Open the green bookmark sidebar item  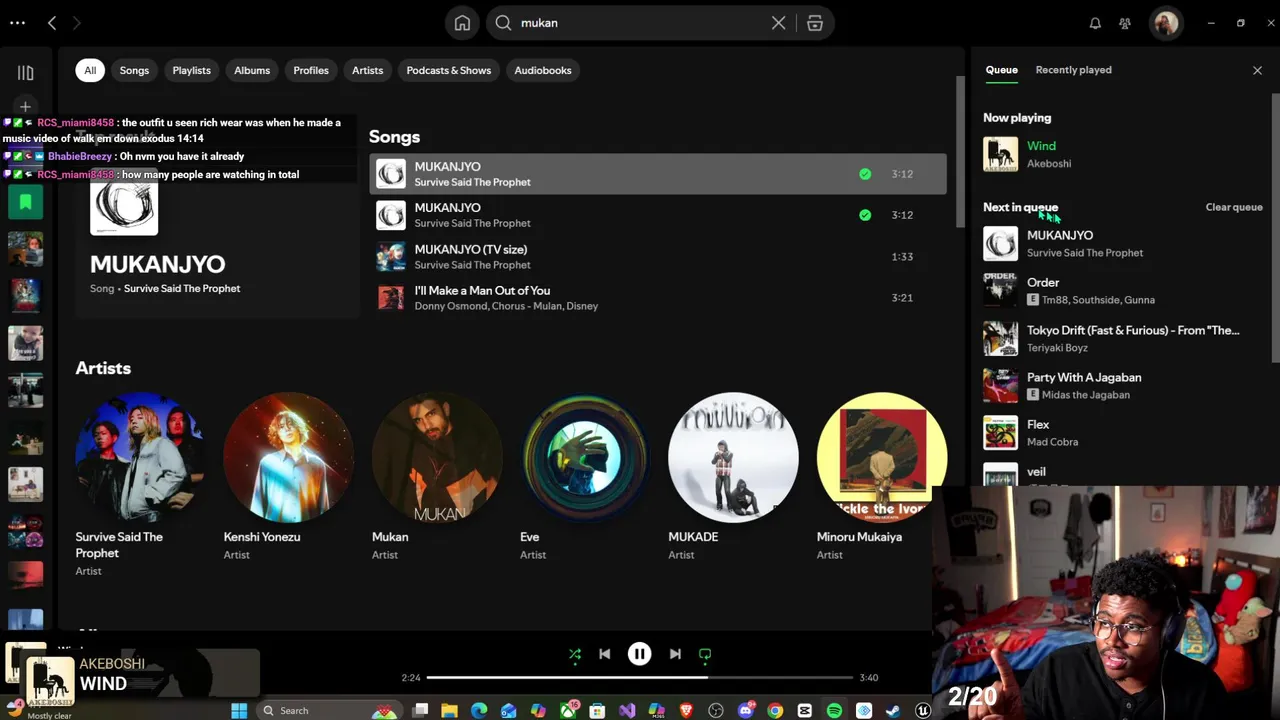point(25,202)
